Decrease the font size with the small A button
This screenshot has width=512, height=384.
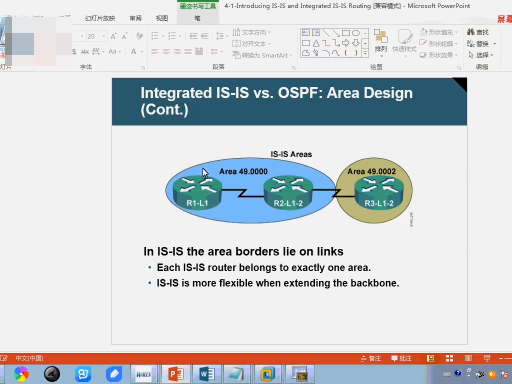pyautogui.click(x=125, y=36)
